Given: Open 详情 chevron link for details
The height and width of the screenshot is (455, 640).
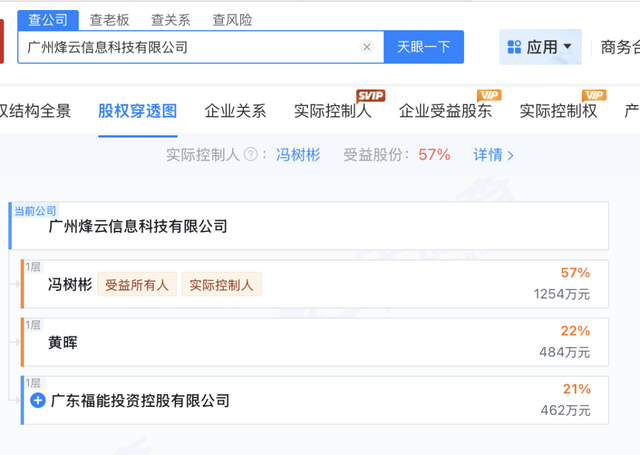Looking at the screenshot, I should [494, 155].
